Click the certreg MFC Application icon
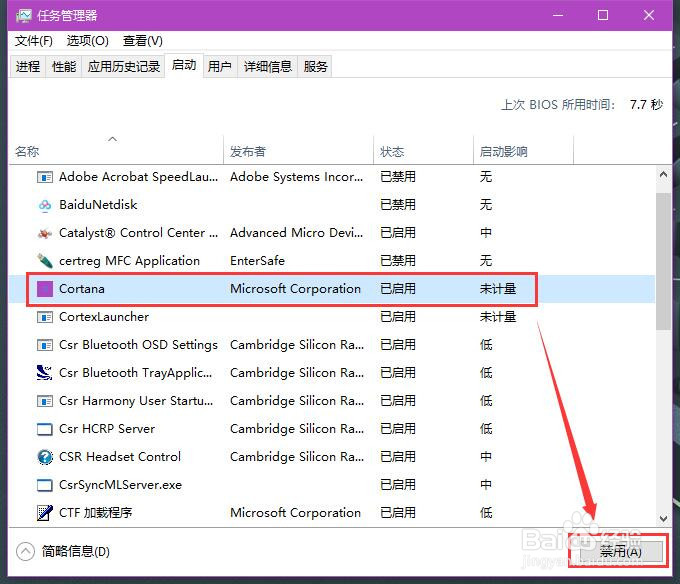Viewport: 680px width, 584px height. 45,261
